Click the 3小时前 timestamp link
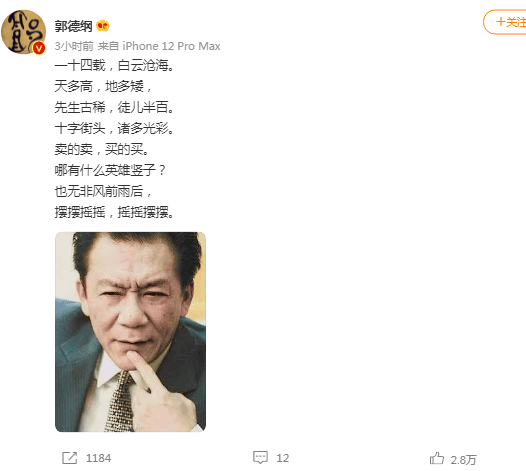 74,46
